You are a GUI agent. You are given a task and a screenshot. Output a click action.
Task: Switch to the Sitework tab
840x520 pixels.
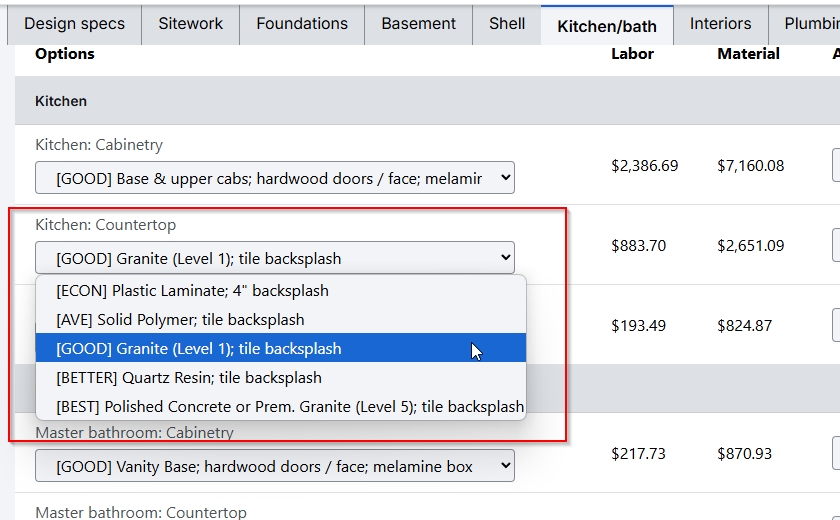[x=190, y=24]
